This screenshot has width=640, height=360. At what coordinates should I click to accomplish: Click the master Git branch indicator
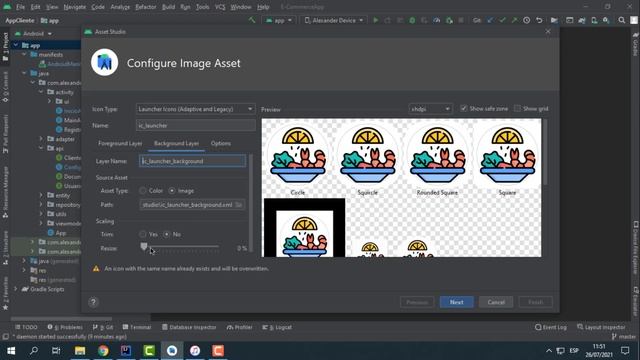(x=624, y=337)
